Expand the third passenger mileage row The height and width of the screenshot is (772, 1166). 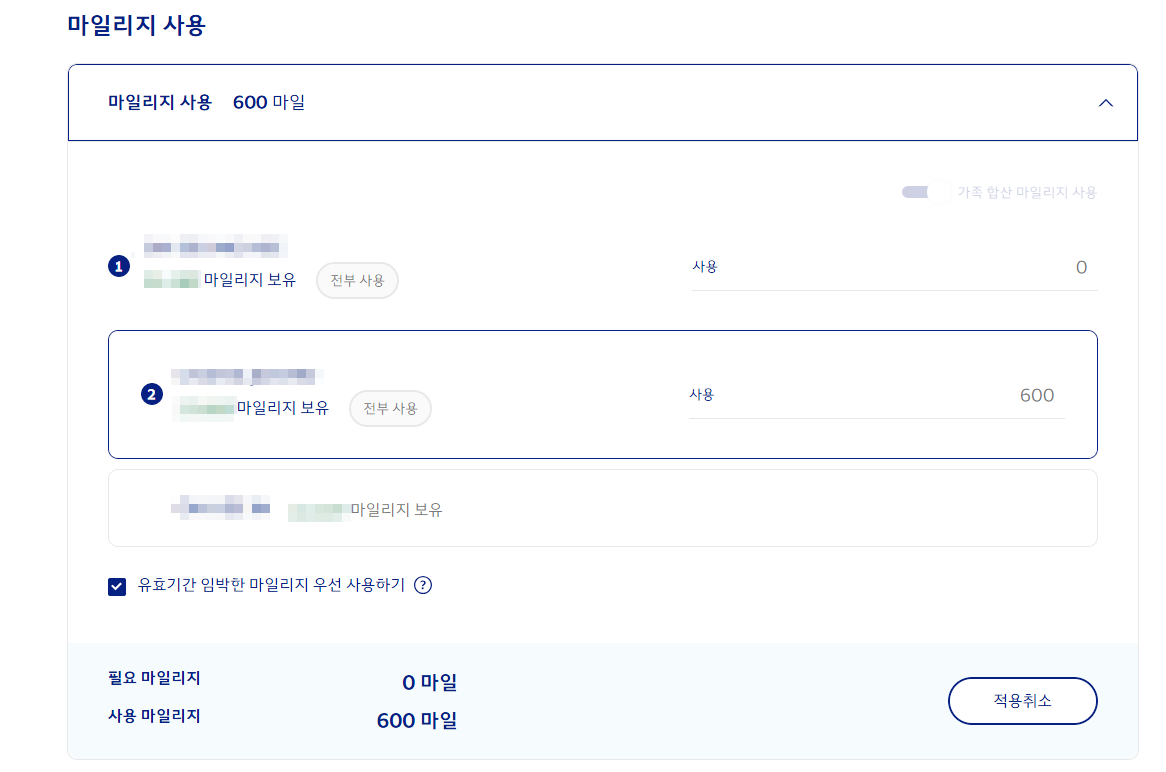[602, 509]
